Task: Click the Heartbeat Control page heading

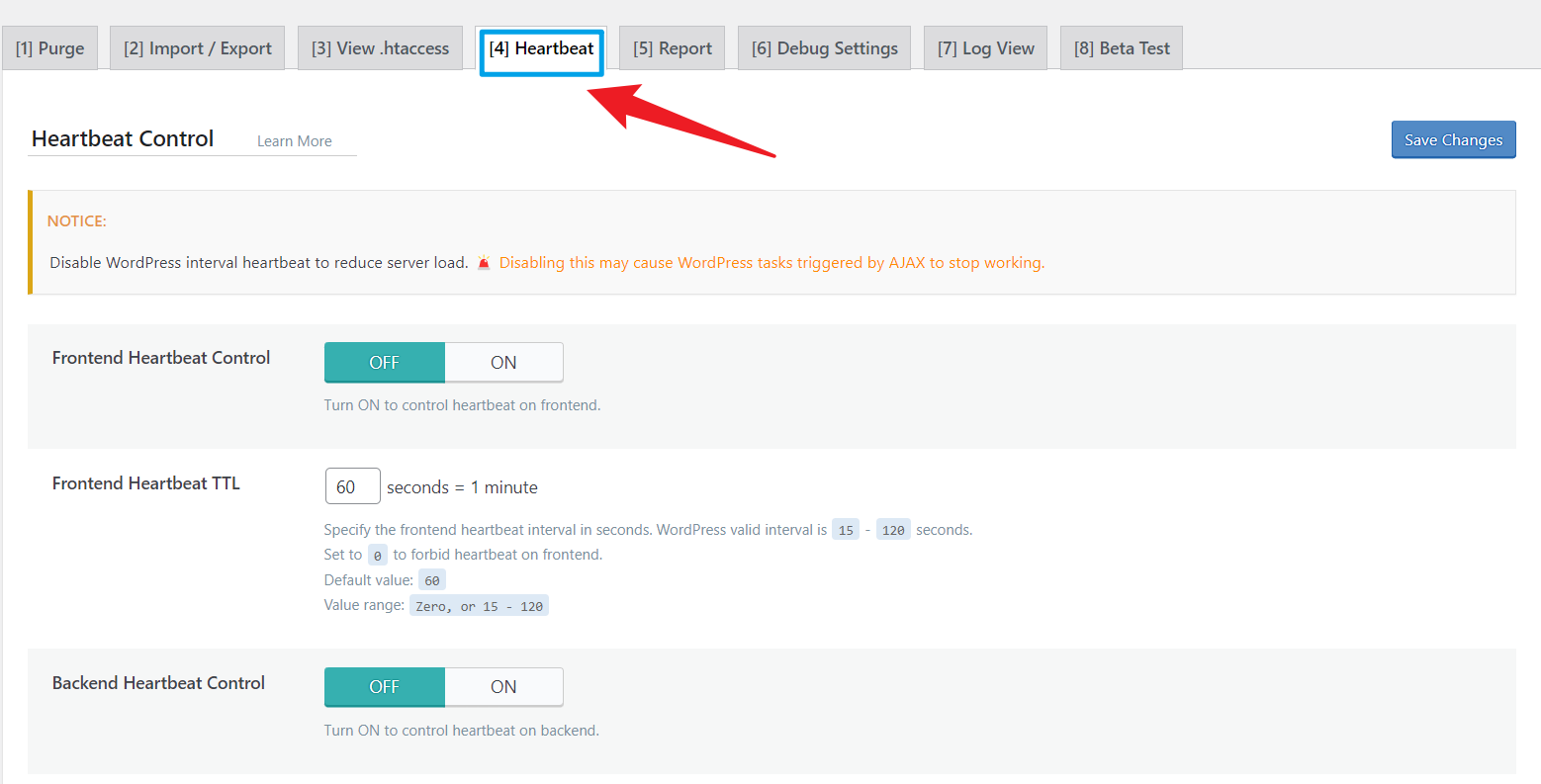Action: pos(123,138)
